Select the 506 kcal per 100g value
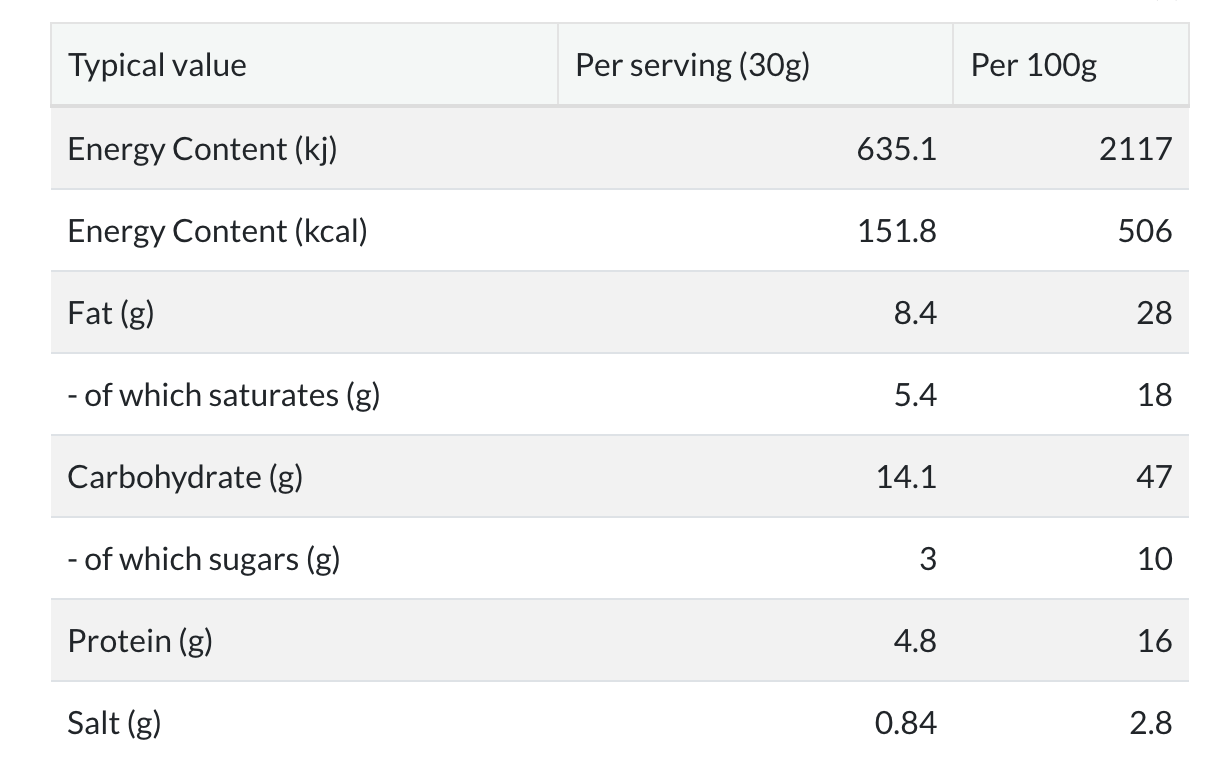 click(1145, 231)
